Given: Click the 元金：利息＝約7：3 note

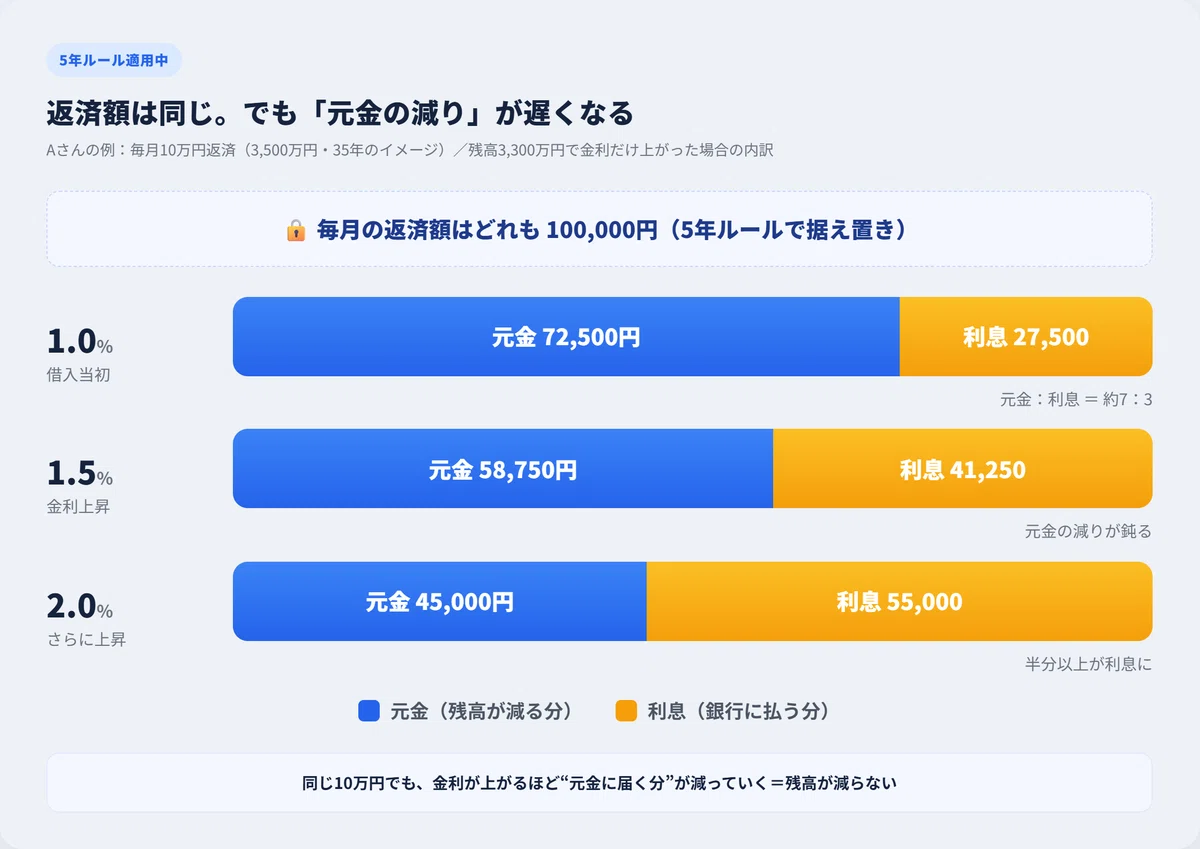Looking at the screenshot, I should coord(1076,399).
